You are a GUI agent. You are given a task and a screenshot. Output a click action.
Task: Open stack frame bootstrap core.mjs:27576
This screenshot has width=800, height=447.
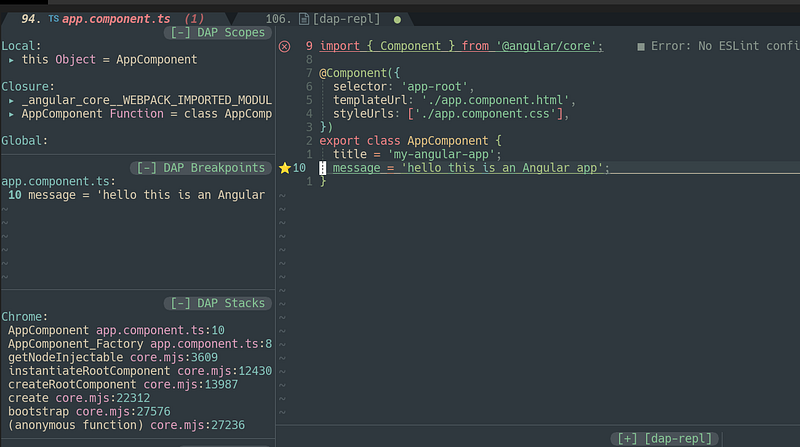click(89, 411)
